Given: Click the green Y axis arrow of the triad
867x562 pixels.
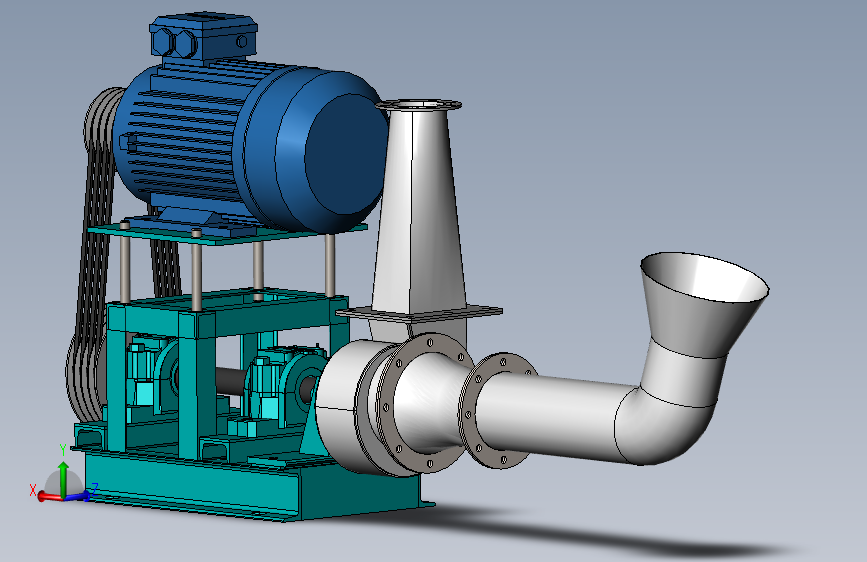Looking at the screenshot, I should [x=64, y=477].
